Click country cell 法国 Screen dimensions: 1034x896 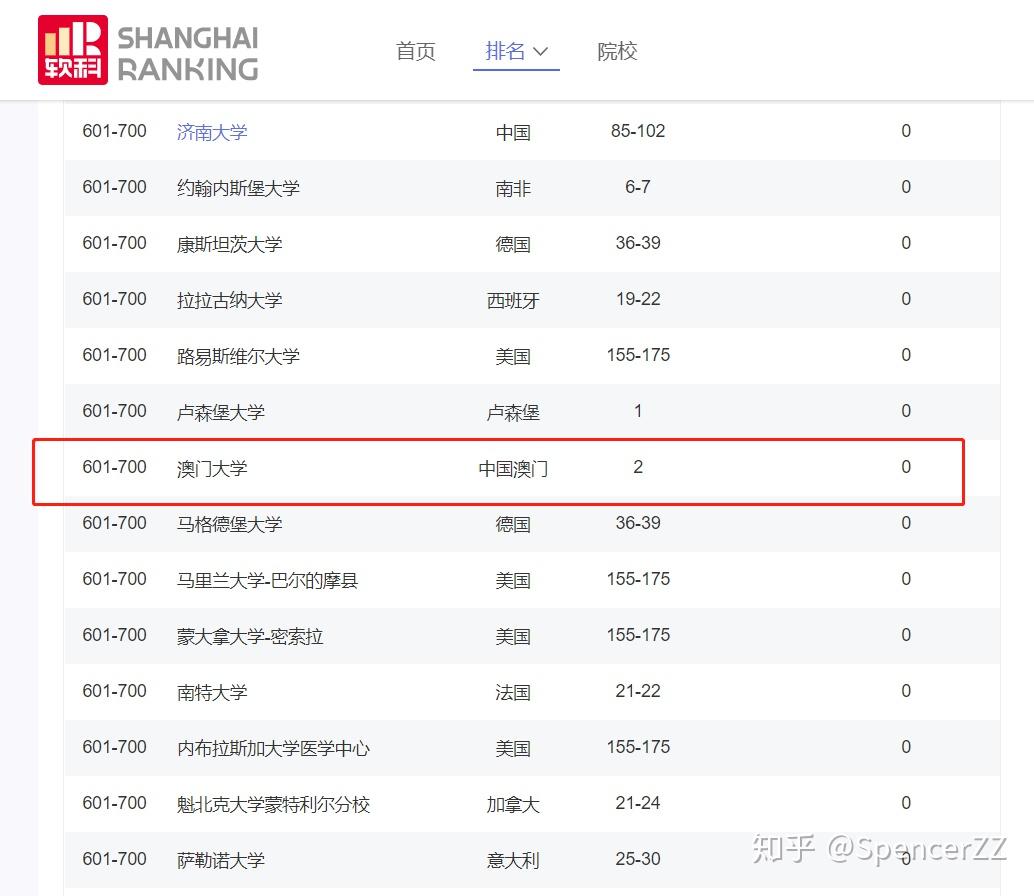coord(513,693)
